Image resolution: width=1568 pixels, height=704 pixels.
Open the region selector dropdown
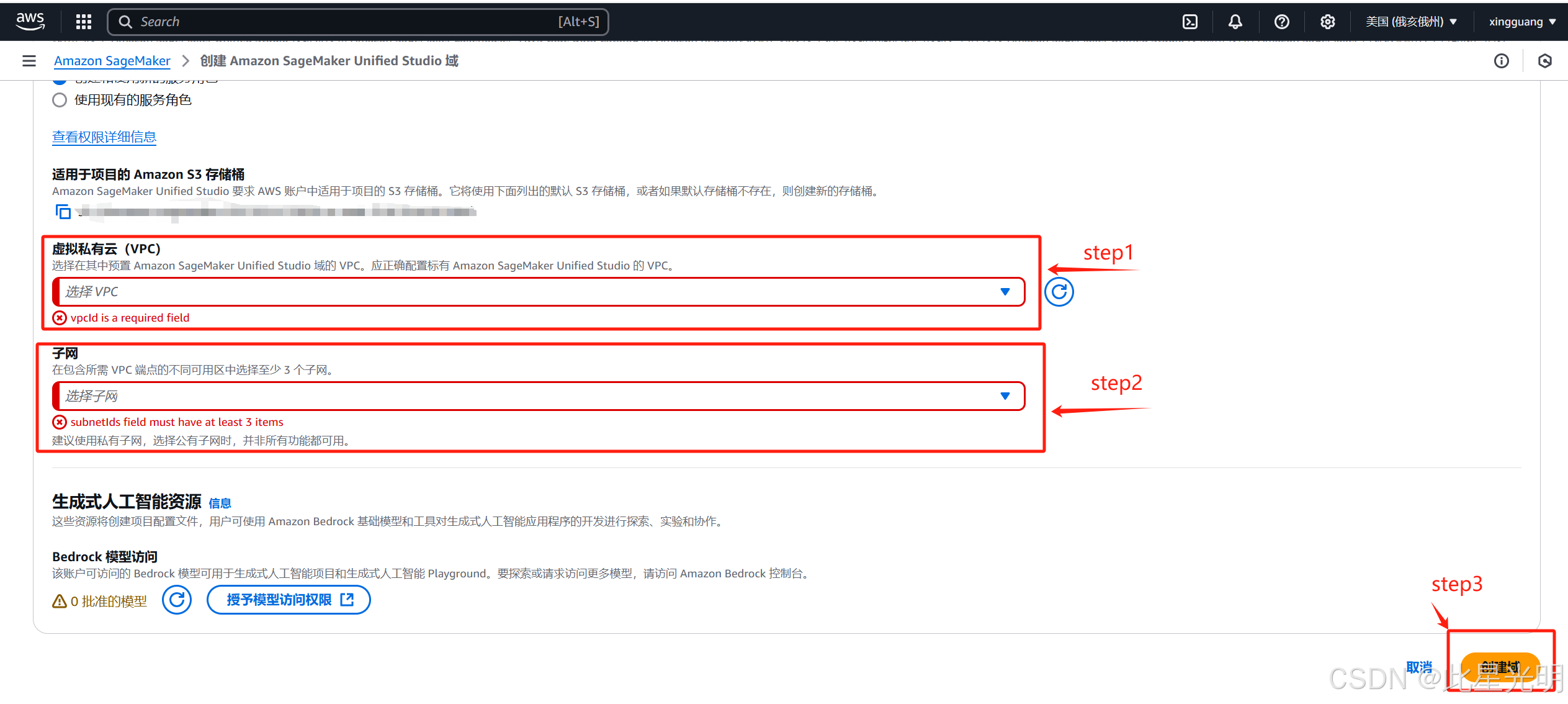pyautogui.click(x=1410, y=22)
